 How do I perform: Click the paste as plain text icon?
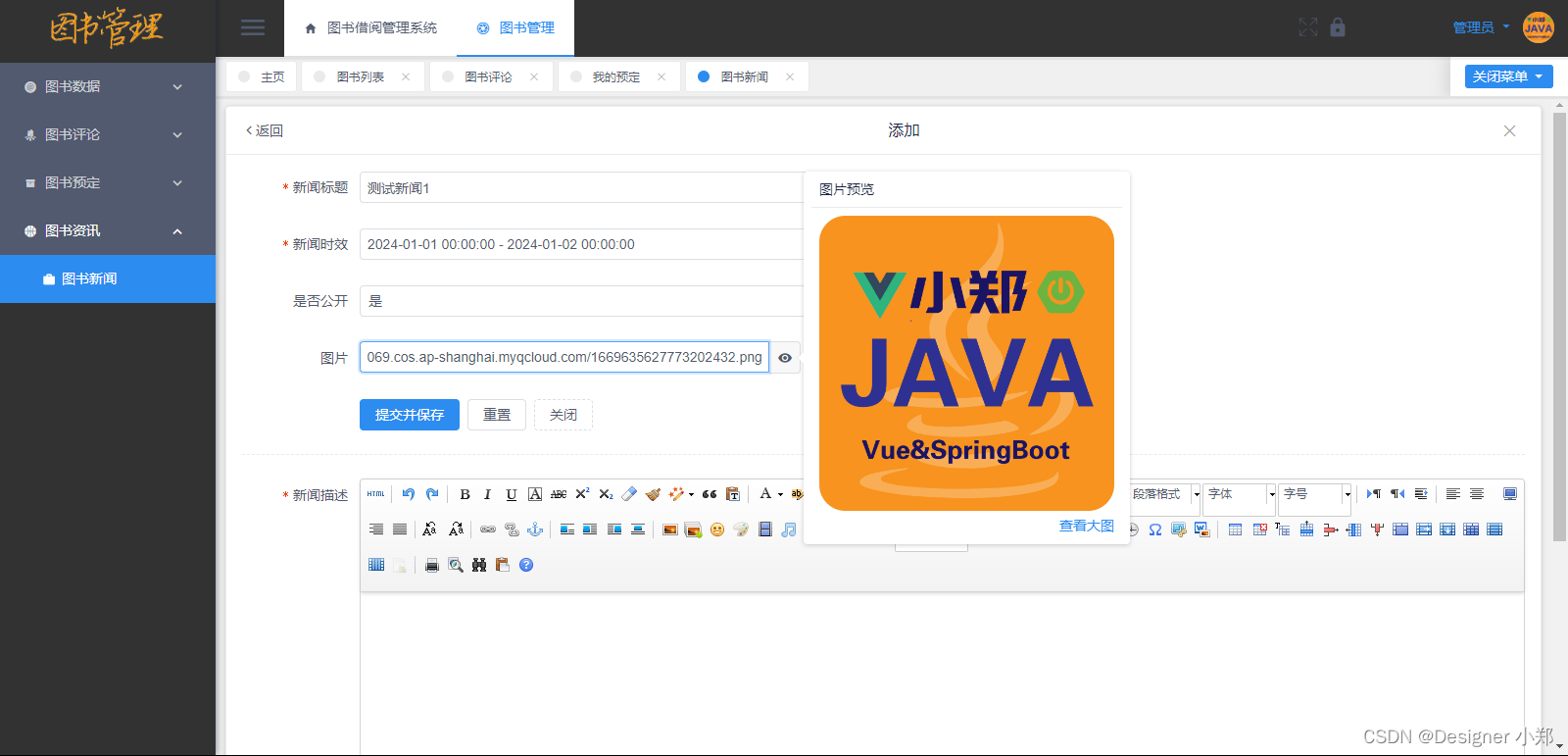732,494
